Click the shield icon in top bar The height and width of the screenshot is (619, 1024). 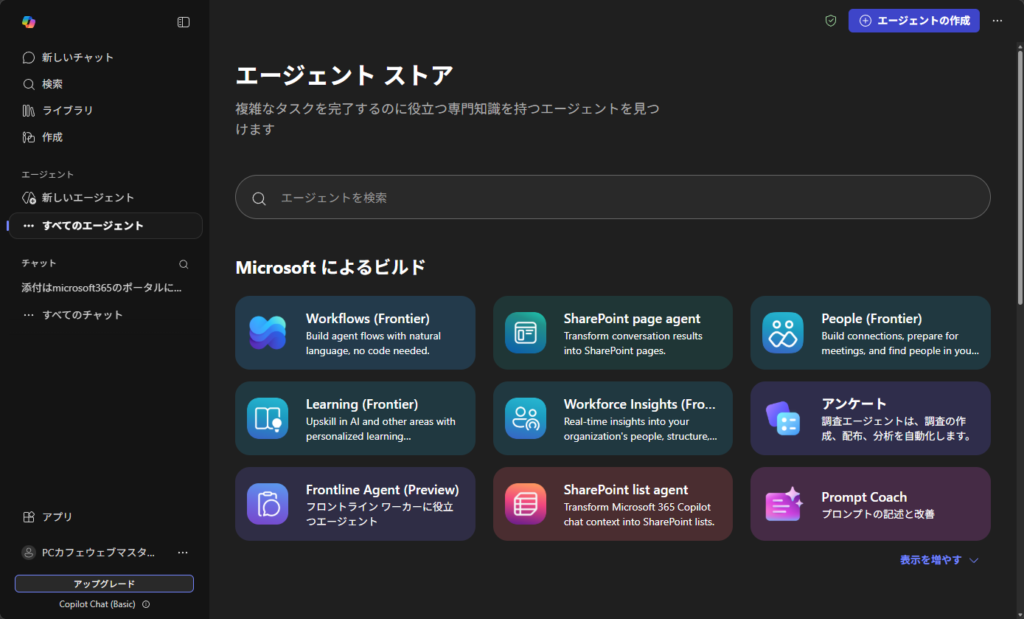(830, 21)
